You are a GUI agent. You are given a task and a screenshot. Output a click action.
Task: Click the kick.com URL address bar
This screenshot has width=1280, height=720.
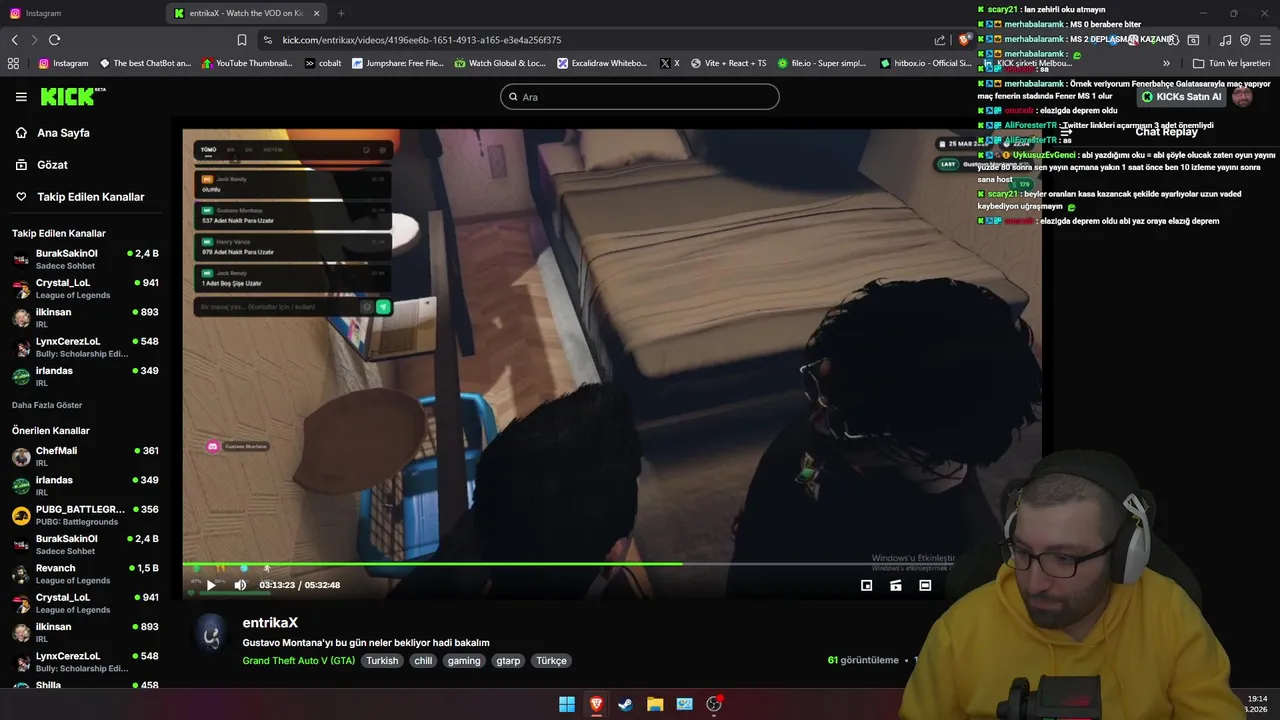(x=600, y=40)
